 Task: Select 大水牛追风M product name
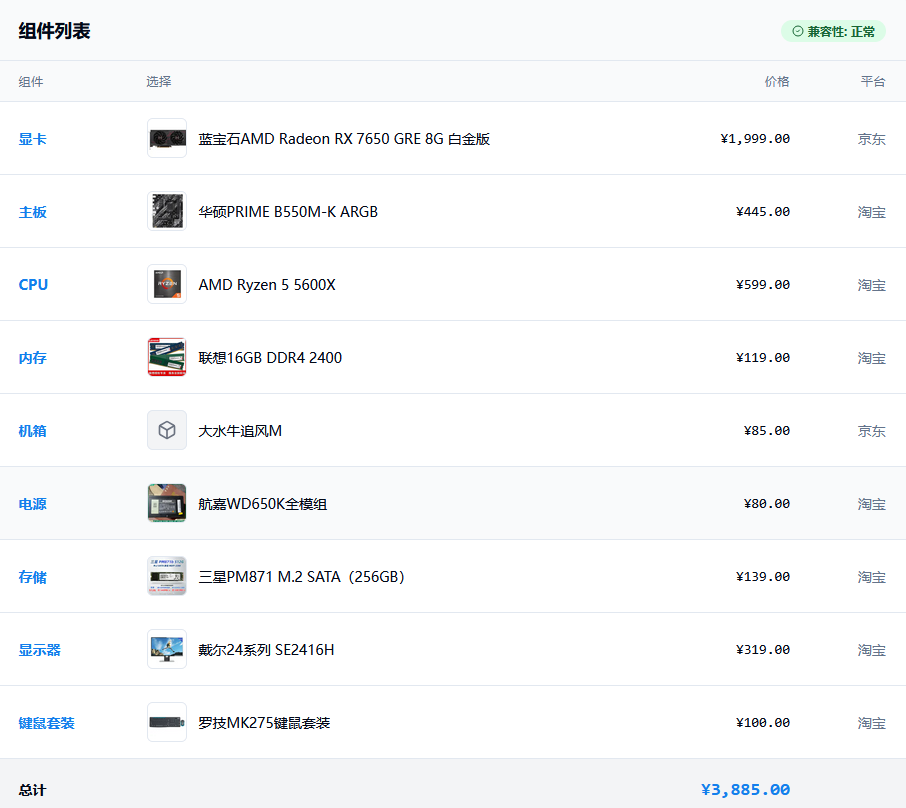click(240, 431)
